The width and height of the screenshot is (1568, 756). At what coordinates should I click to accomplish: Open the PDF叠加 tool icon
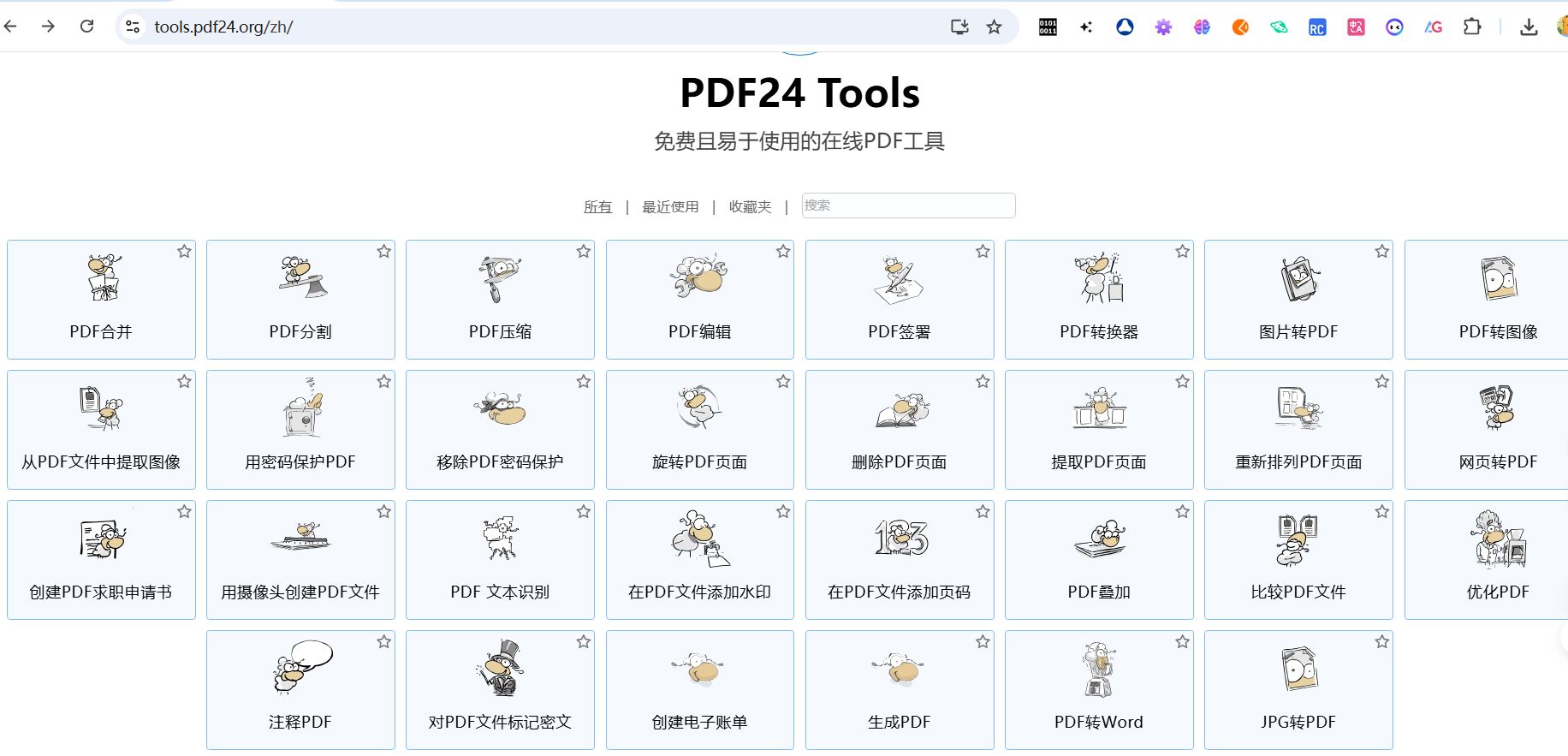[1100, 539]
